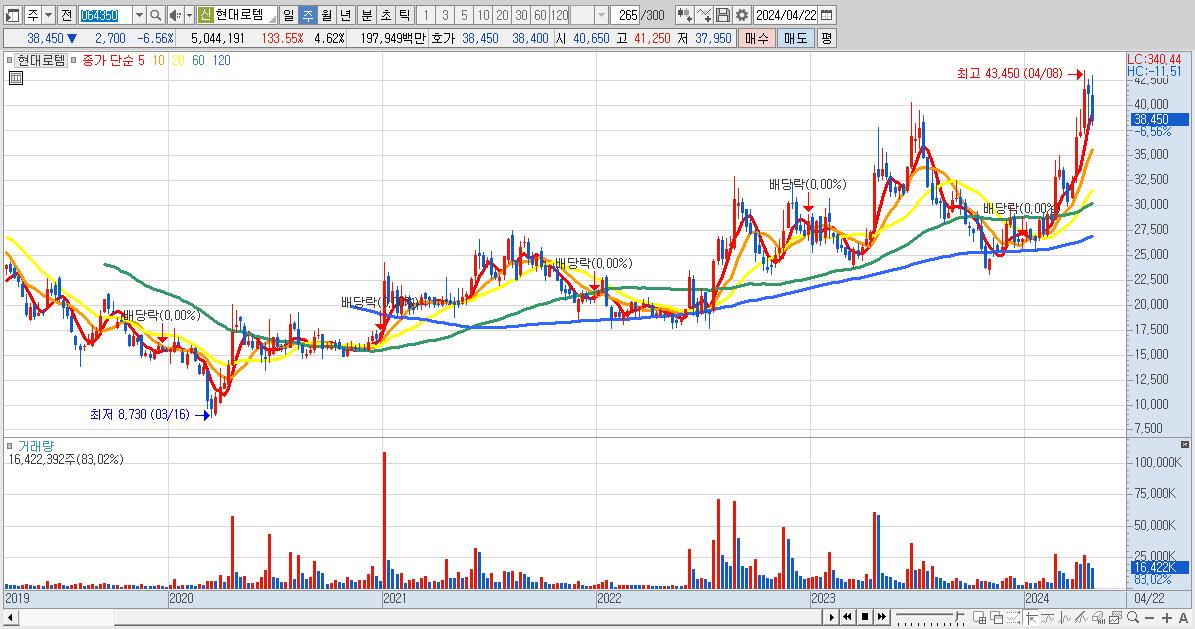Toggle the small square marker before 종가 단순 legend
The image size is (1195, 629).
pyautogui.click(x=74, y=60)
